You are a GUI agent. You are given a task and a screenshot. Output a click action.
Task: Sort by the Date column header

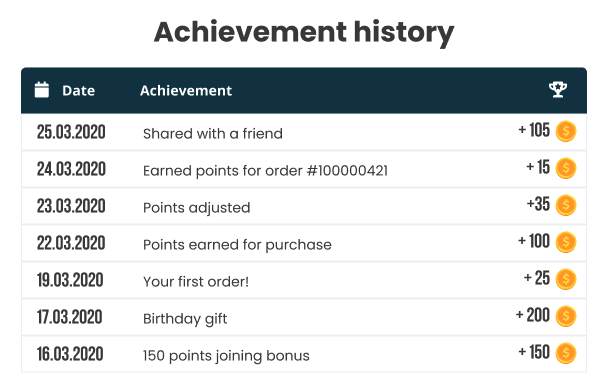click(78, 90)
